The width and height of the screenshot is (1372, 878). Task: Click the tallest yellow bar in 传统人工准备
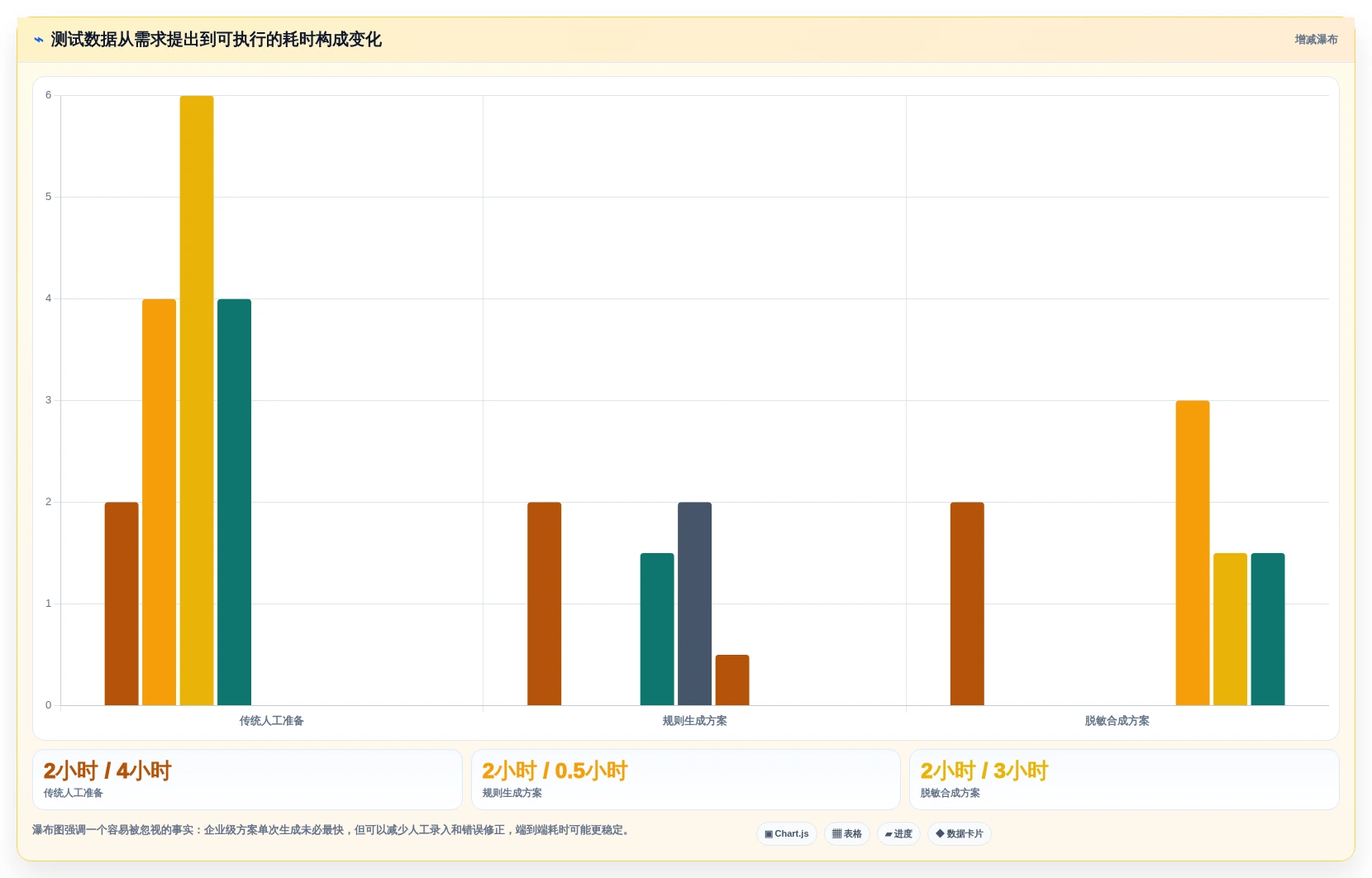tap(197, 400)
